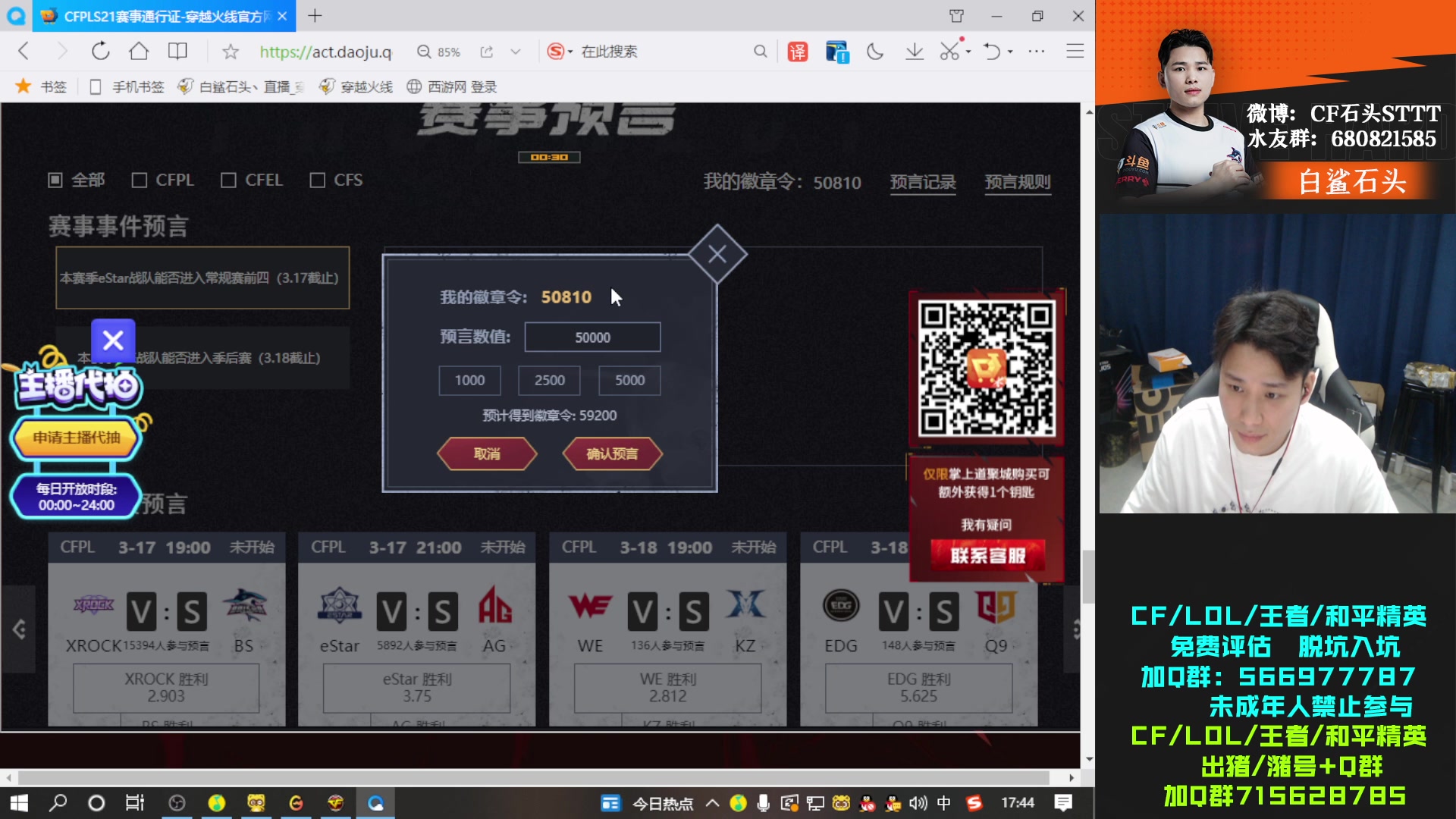1456x819 pixels.
Task: Choose the 1000 preset amount
Action: coord(469,380)
